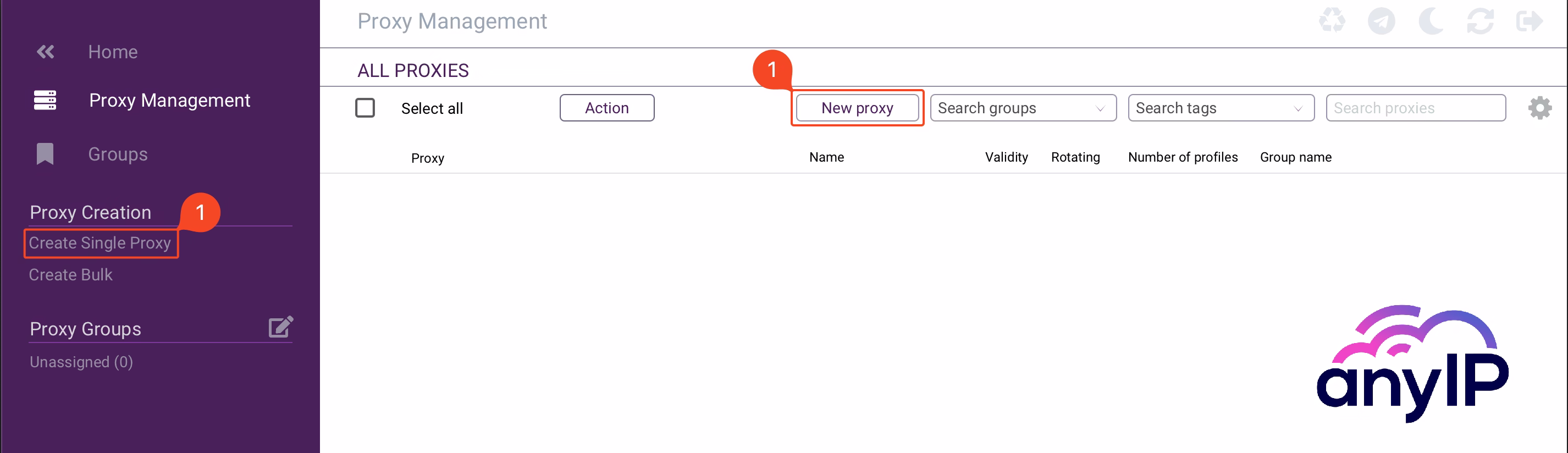Select Proxy Management in the sidebar
The height and width of the screenshot is (453, 1568).
tap(170, 100)
